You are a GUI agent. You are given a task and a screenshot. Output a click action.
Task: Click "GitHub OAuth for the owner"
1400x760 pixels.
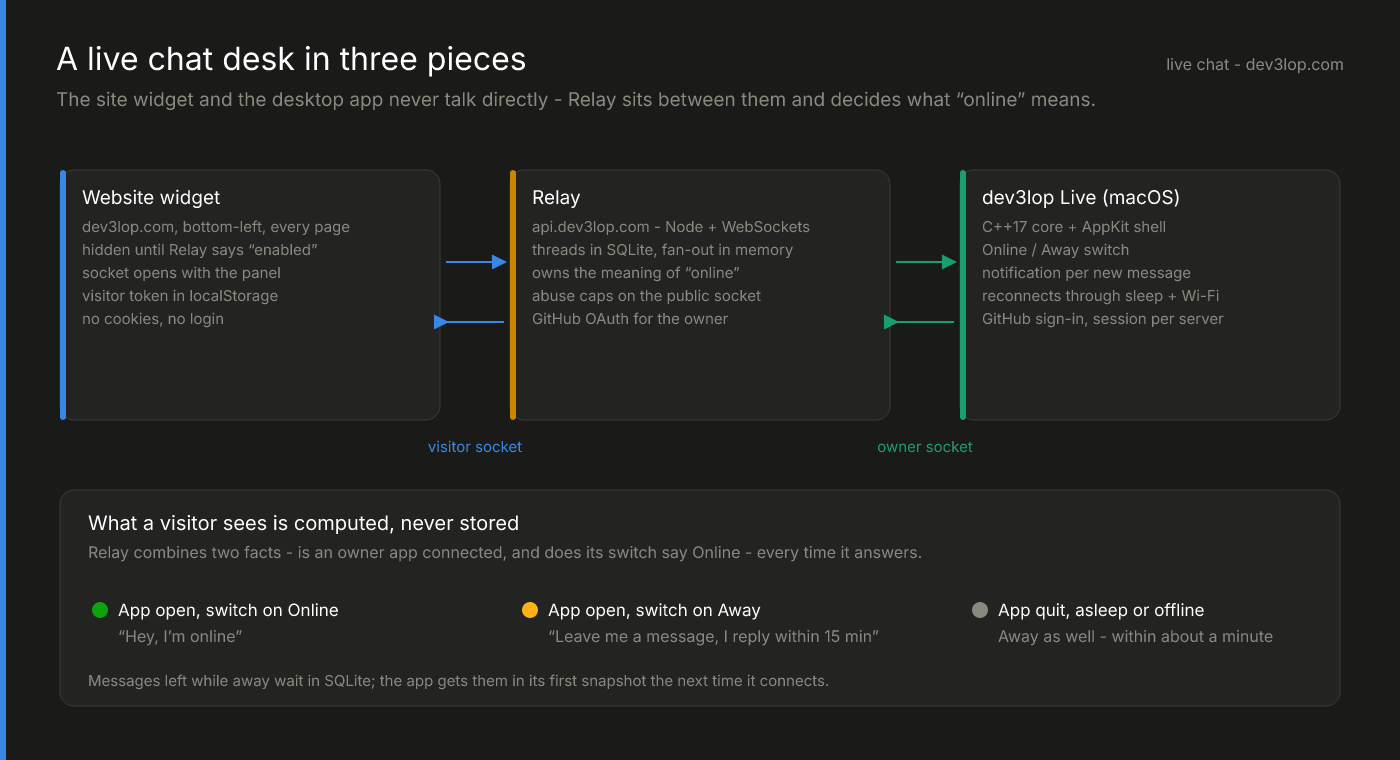pyautogui.click(x=630, y=319)
